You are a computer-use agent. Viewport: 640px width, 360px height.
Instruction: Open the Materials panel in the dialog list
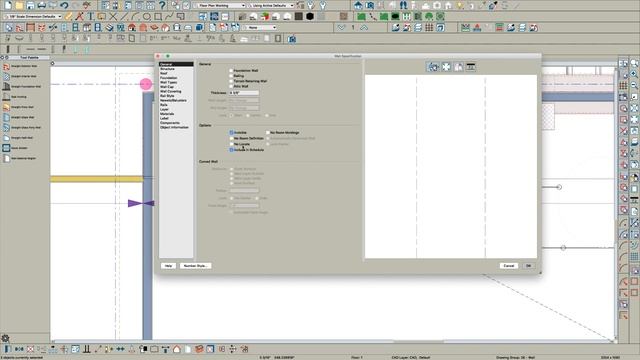[167, 114]
